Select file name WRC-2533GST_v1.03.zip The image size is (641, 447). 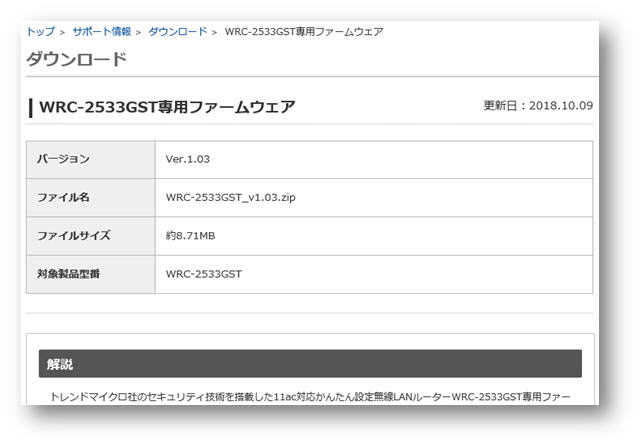pyautogui.click(x=231, y=197)
